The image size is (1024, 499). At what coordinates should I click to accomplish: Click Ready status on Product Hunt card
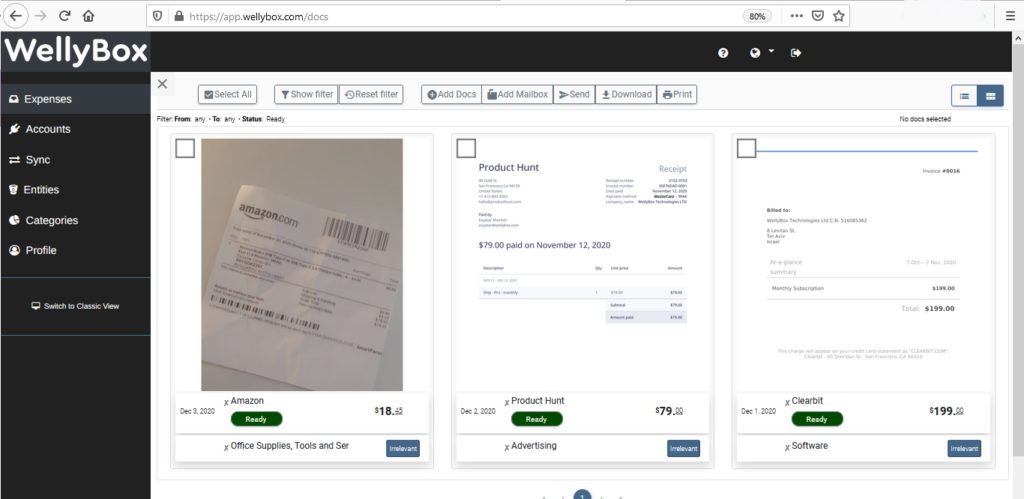tap(537, 419)
